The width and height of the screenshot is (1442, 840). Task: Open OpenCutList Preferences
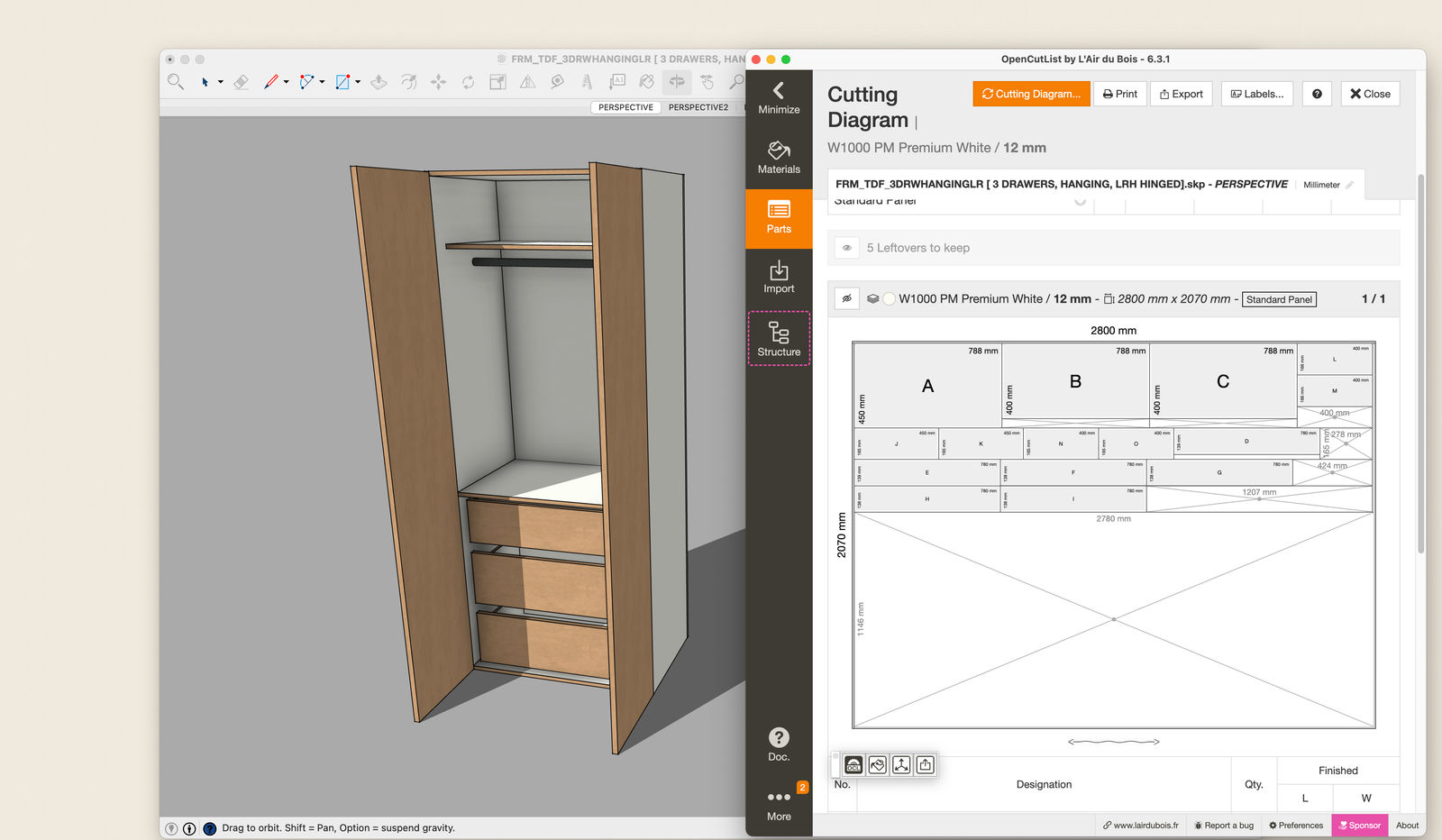point(1296,826)
